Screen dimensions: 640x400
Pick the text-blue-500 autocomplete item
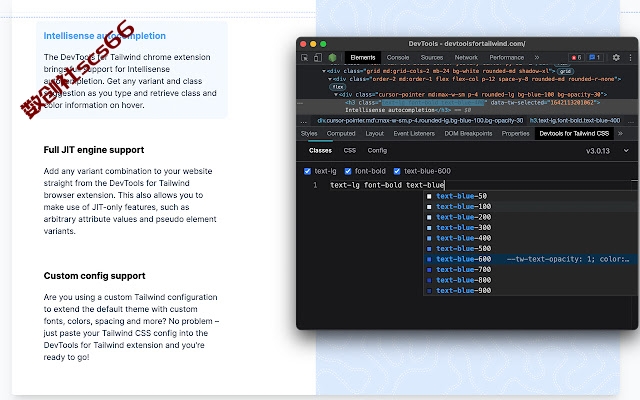pyautogui.click(x=530, y=249)
